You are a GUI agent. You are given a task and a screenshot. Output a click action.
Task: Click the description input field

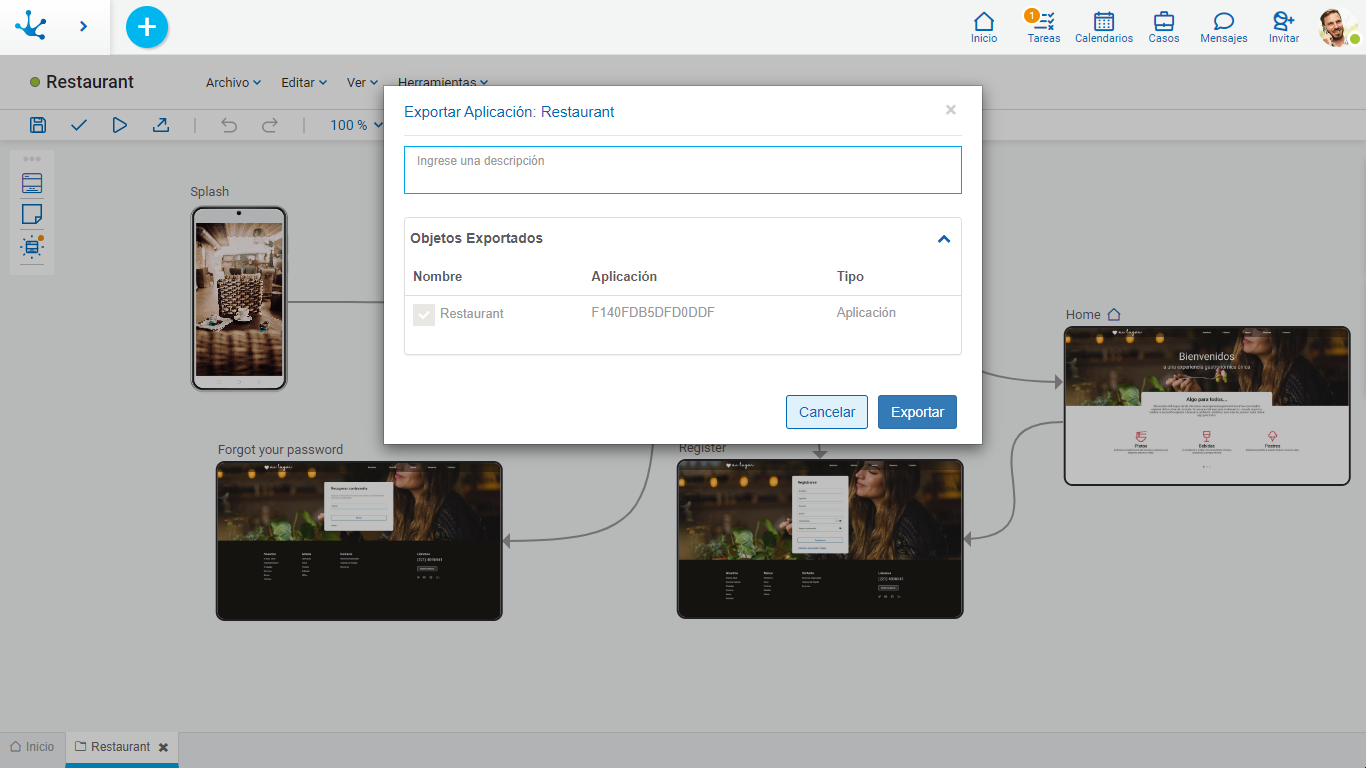pyautogui.click(x=682, y=170)
